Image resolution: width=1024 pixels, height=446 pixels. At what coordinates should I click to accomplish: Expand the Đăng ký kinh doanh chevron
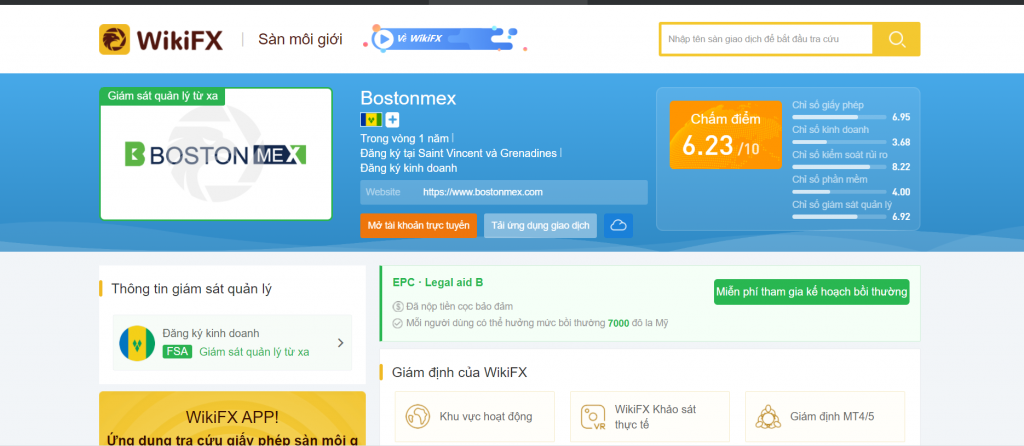340,343
